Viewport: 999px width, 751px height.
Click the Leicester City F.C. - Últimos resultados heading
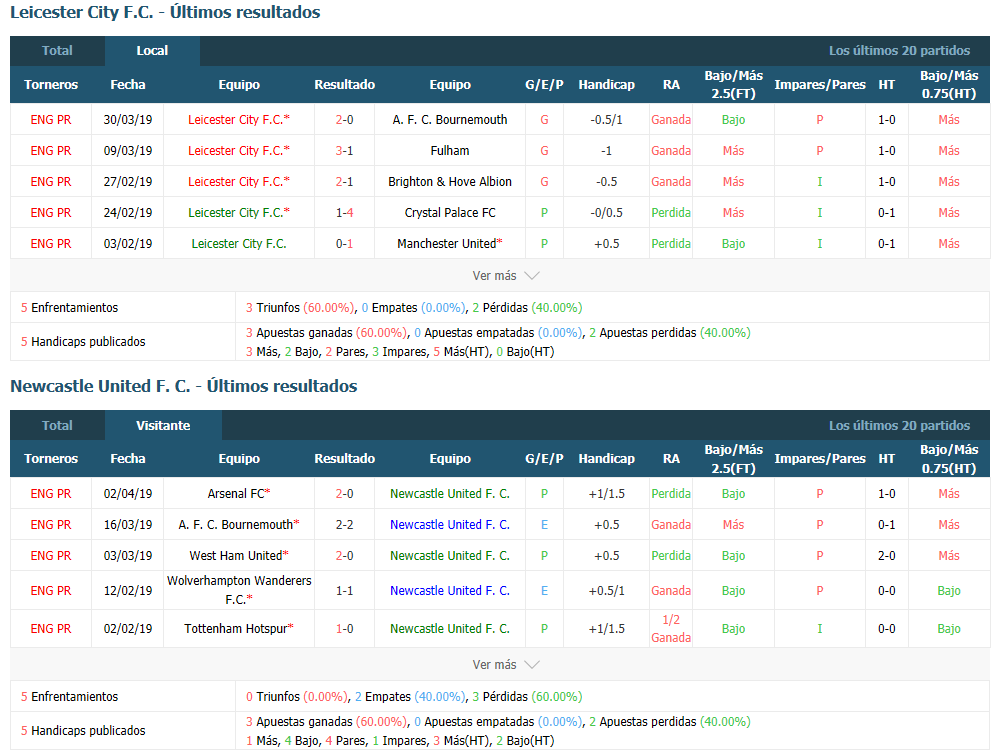[x=165, y=12]
